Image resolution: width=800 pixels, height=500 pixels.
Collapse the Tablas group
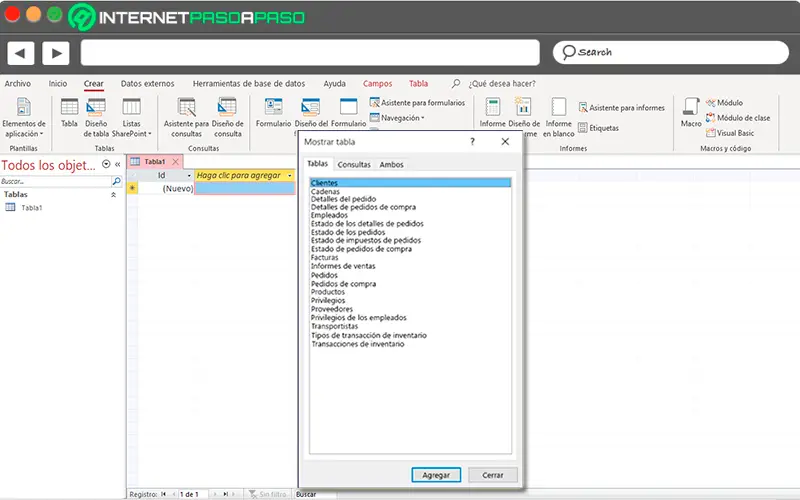tap(113, 194)
